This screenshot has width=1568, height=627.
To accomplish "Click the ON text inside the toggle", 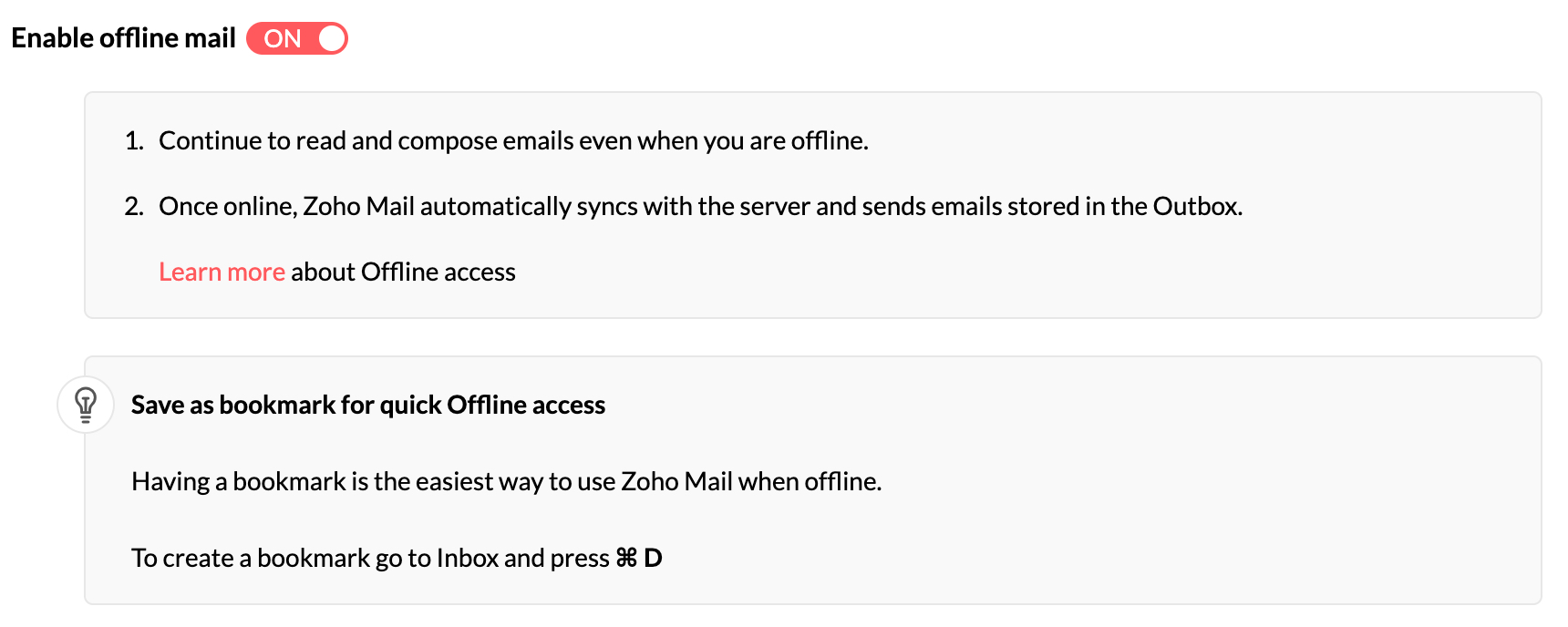I will pos(283,38).
